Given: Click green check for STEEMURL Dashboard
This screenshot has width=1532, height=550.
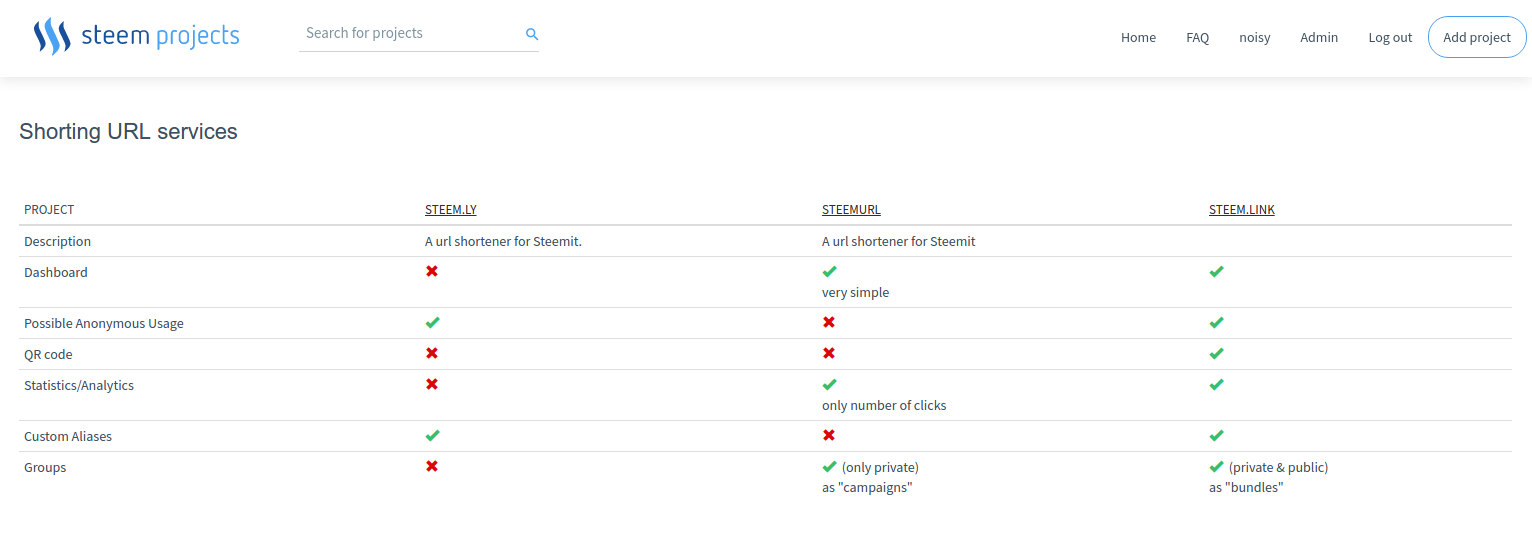Looking at the screenshot, I should pyautogui.click(x=829, y=271).
